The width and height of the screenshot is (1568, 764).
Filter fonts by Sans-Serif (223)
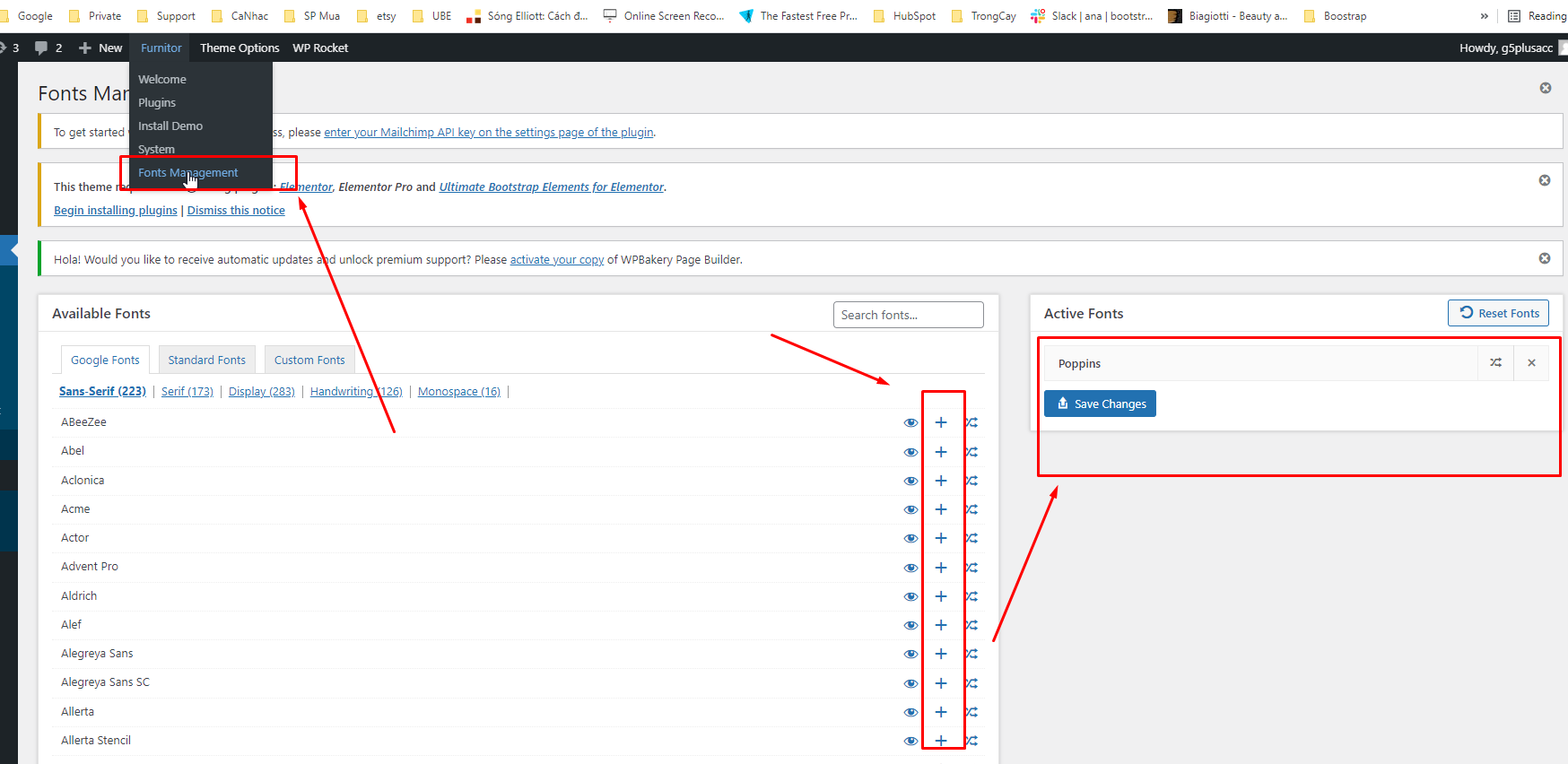click(x=102, y=391)
